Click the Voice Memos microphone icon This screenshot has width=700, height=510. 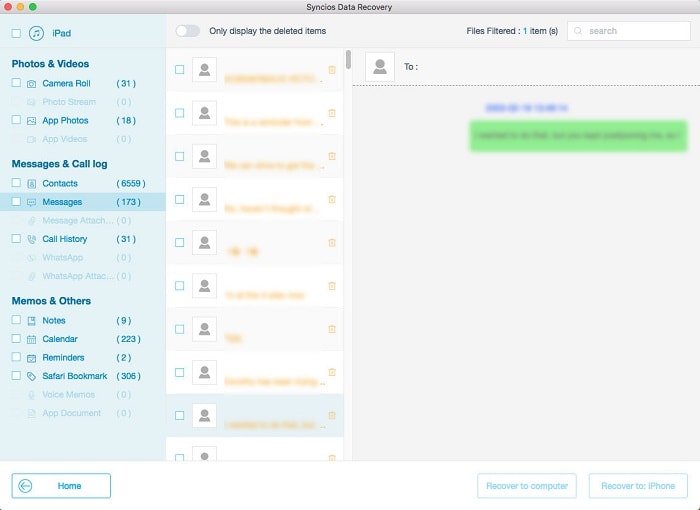31,395
